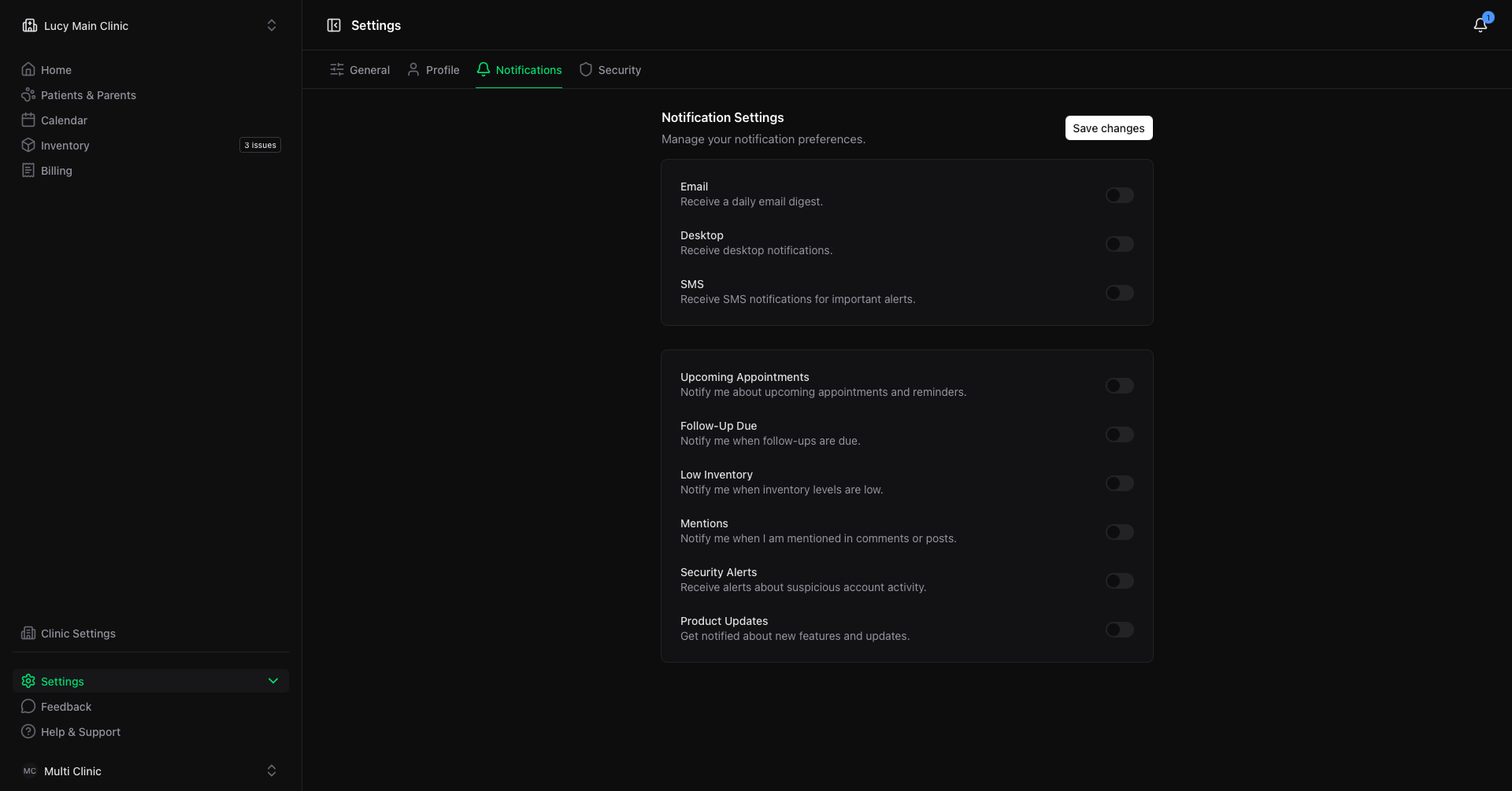Open Patients & Parents icon
Image resolution: width=1512 pixels, height=791 pixels.
(x=28, y=94)
